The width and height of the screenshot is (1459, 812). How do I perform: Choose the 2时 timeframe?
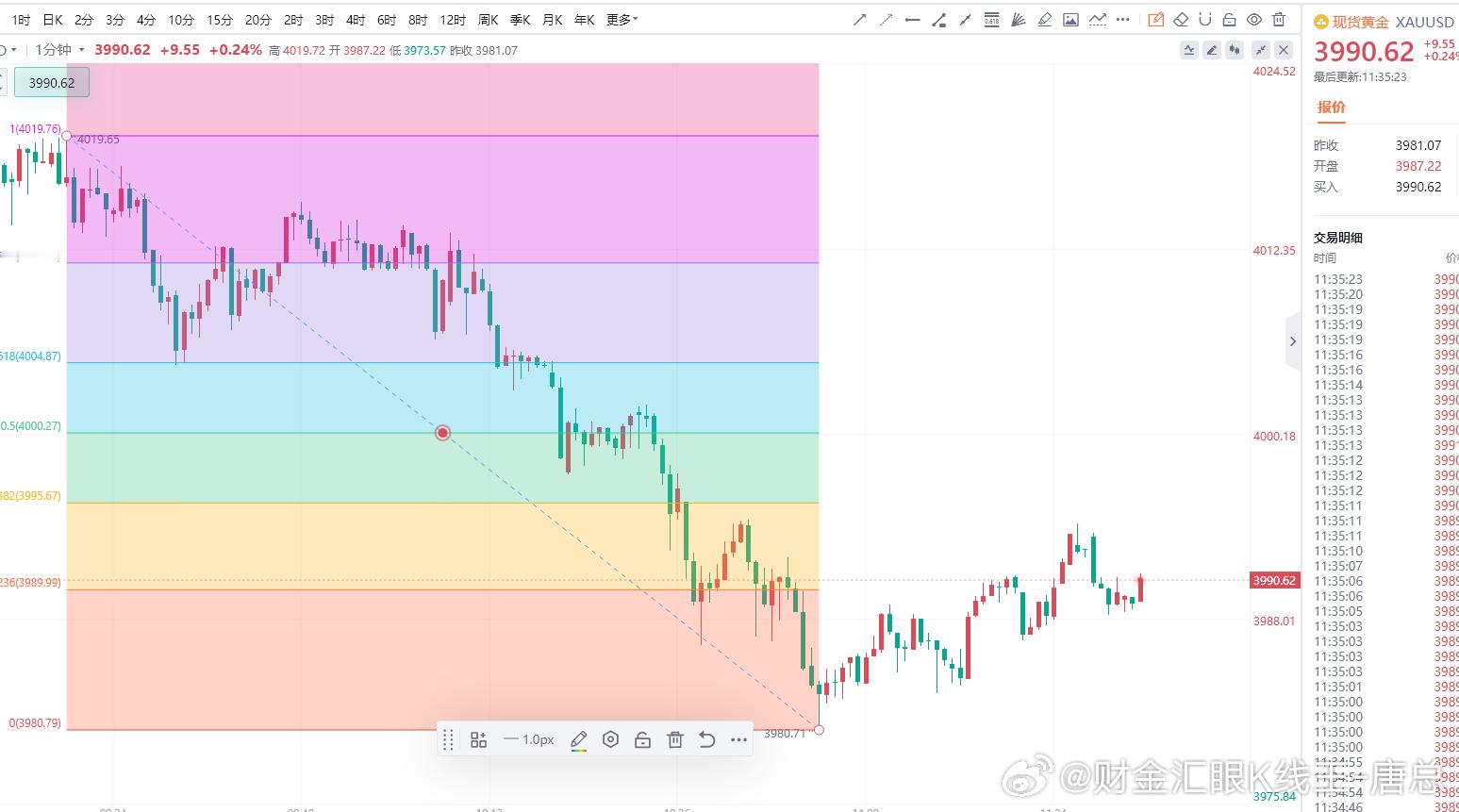(x=293, y=20)
